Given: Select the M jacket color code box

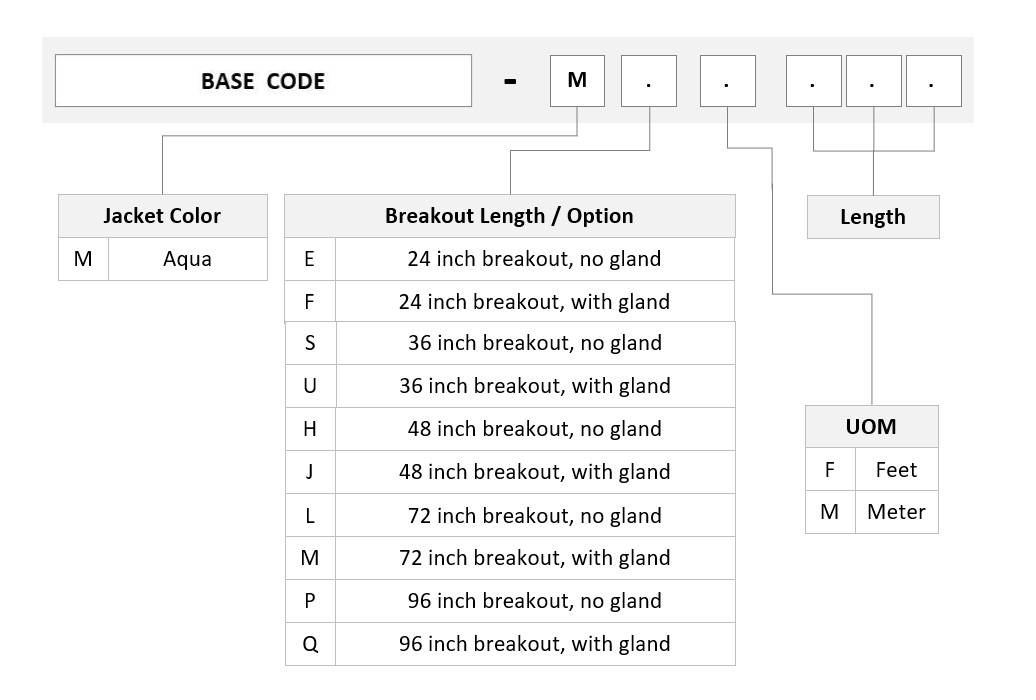Looking at the screenshot, I should click(577, 81).
